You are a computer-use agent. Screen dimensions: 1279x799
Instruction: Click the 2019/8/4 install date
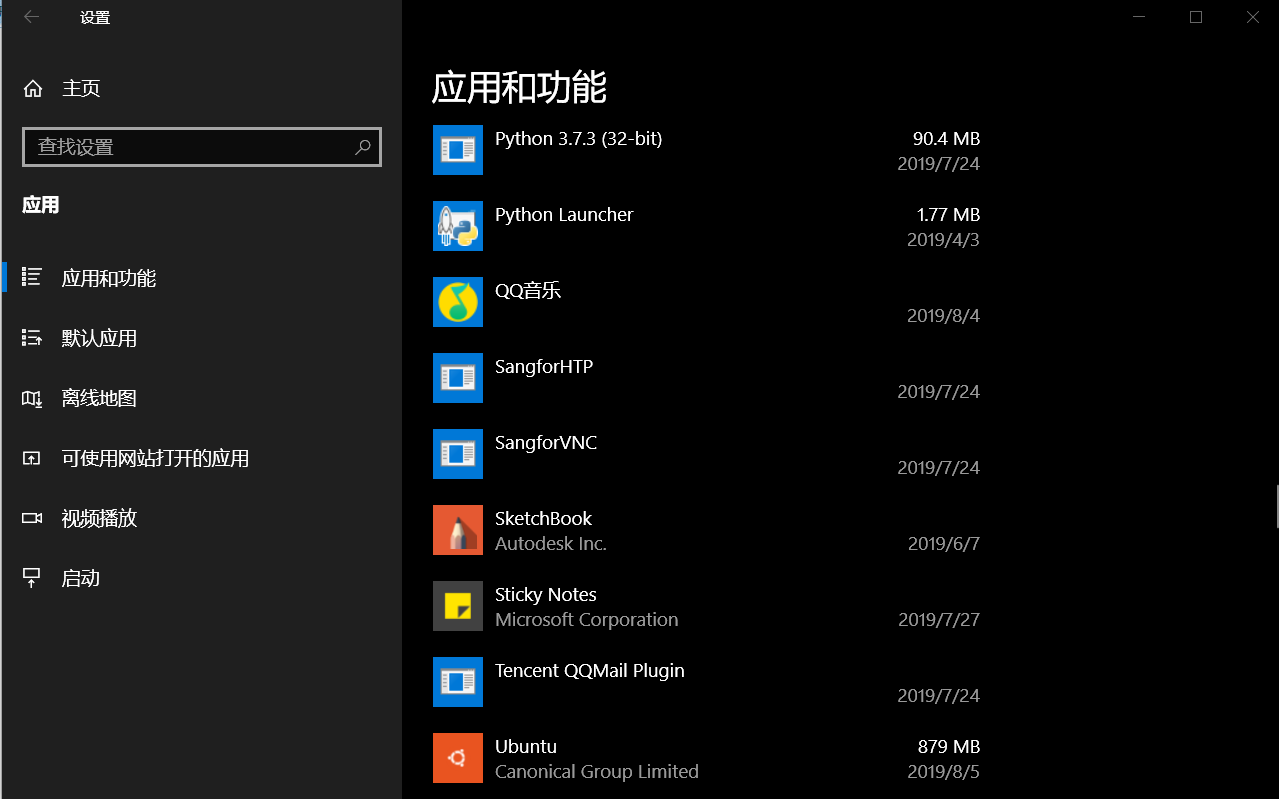point(943,316)
